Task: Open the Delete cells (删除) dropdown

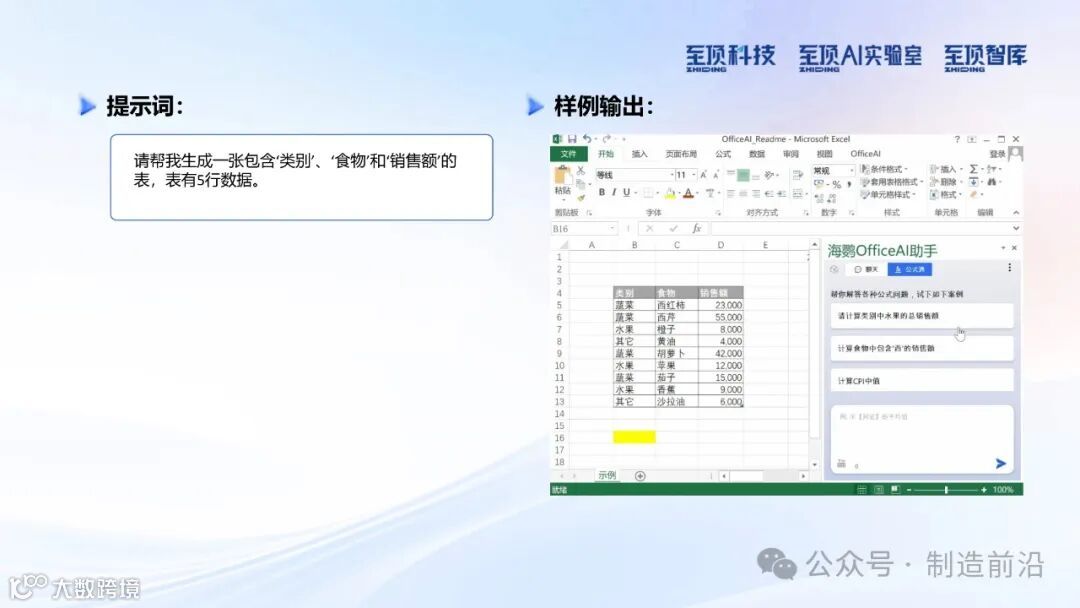Action: (x=947, y=182)
